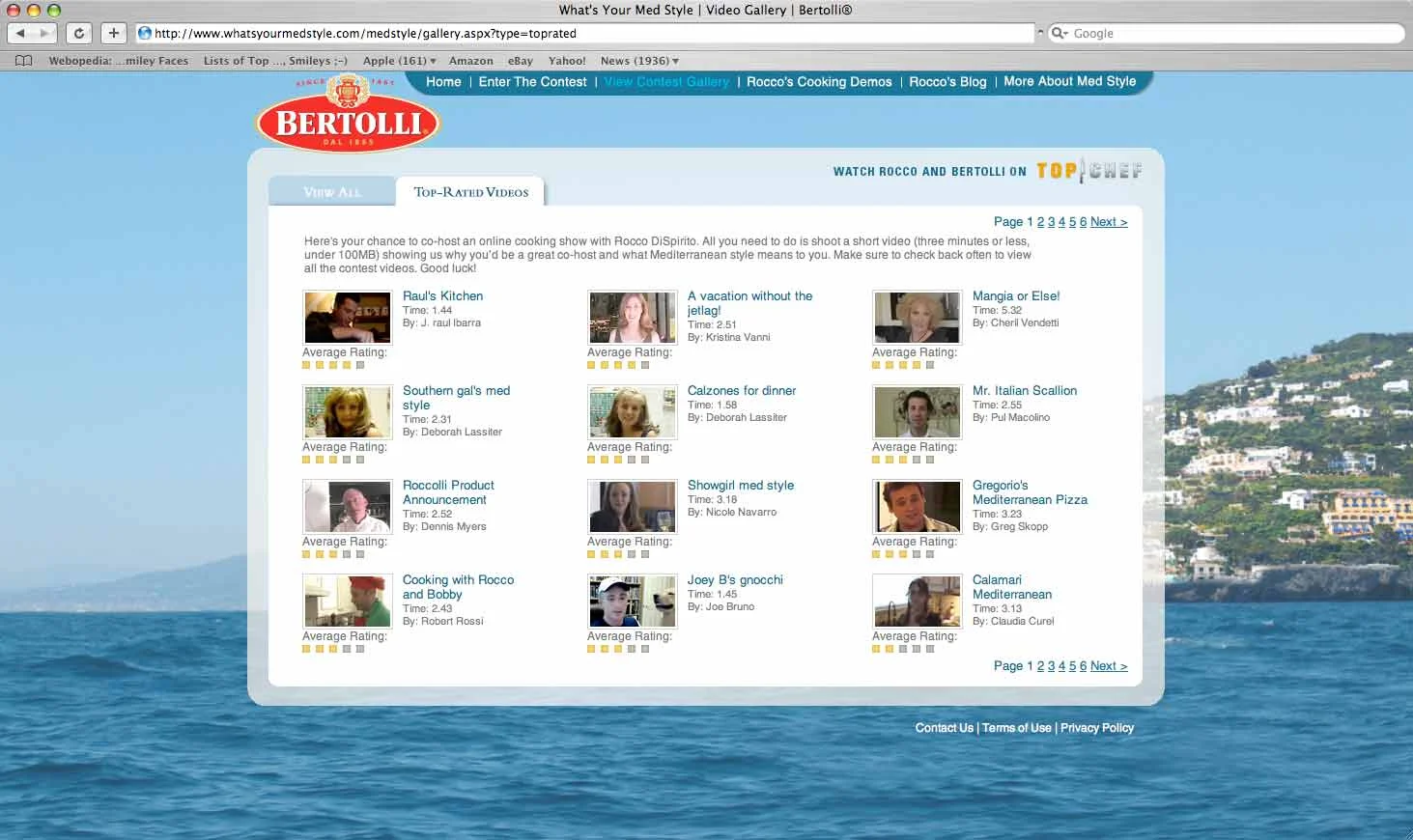Open the Apple (161) bookmarks dropdown
Image resolution: width=1413 pixels, height=840 pixels.
(399, 61)
